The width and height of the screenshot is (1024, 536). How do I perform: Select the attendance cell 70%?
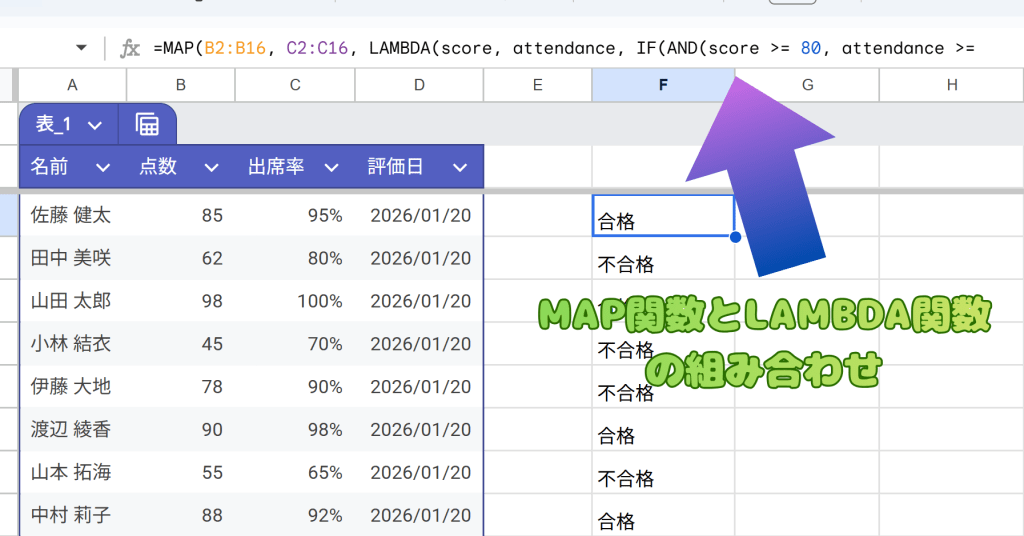point(295,344)
